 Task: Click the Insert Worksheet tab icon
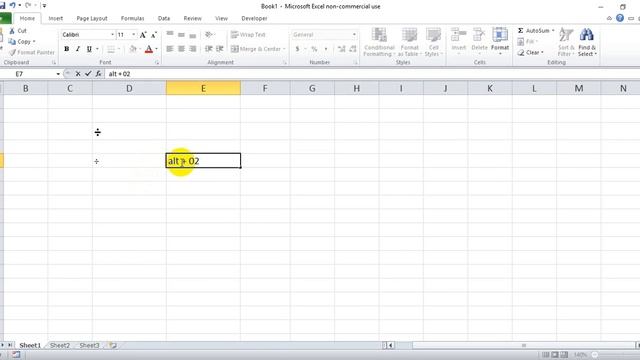pyautogui.click(x=112, y=345)
